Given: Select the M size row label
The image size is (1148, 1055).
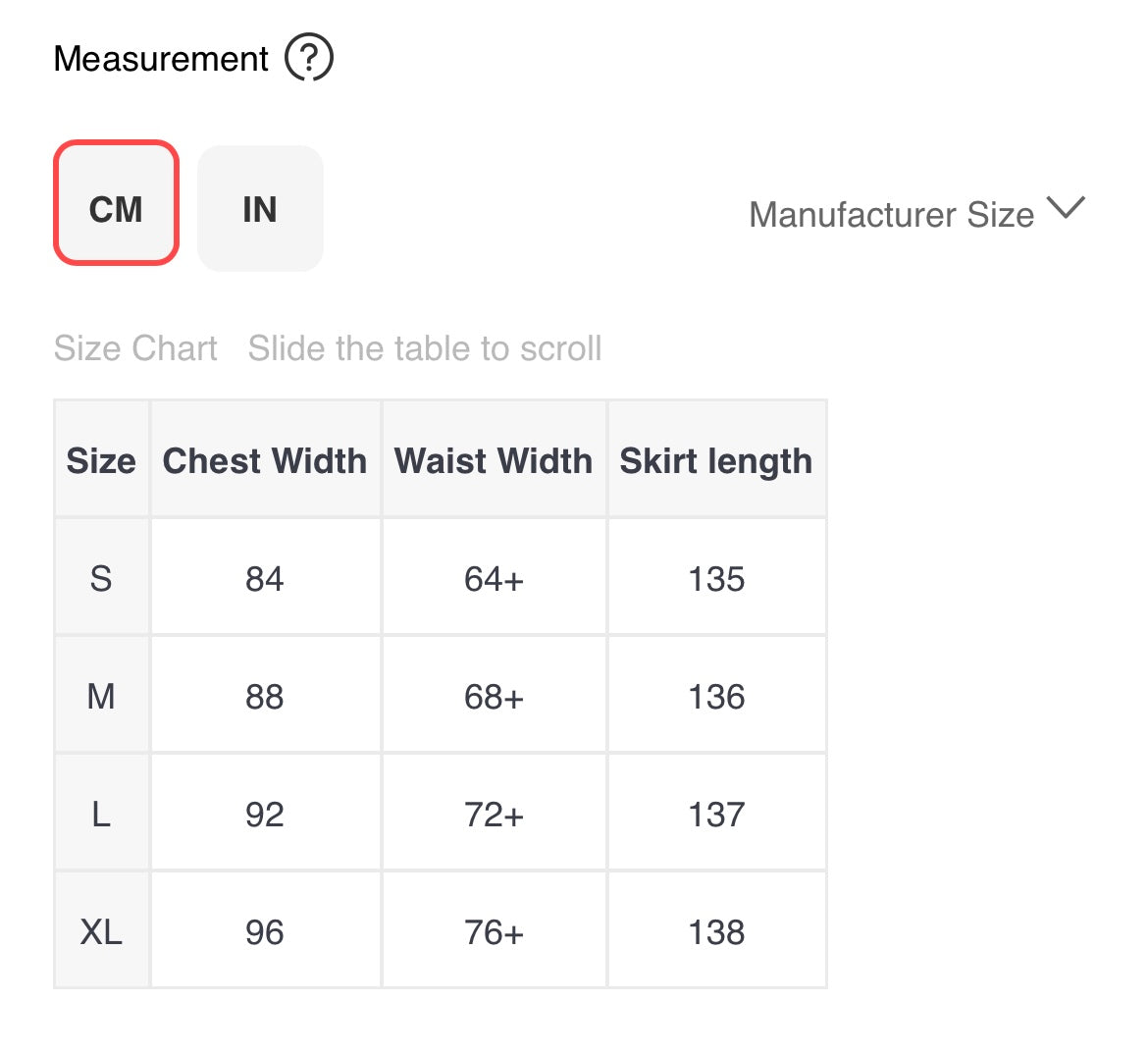Looking at the screenshot, I should pos(101,697).
